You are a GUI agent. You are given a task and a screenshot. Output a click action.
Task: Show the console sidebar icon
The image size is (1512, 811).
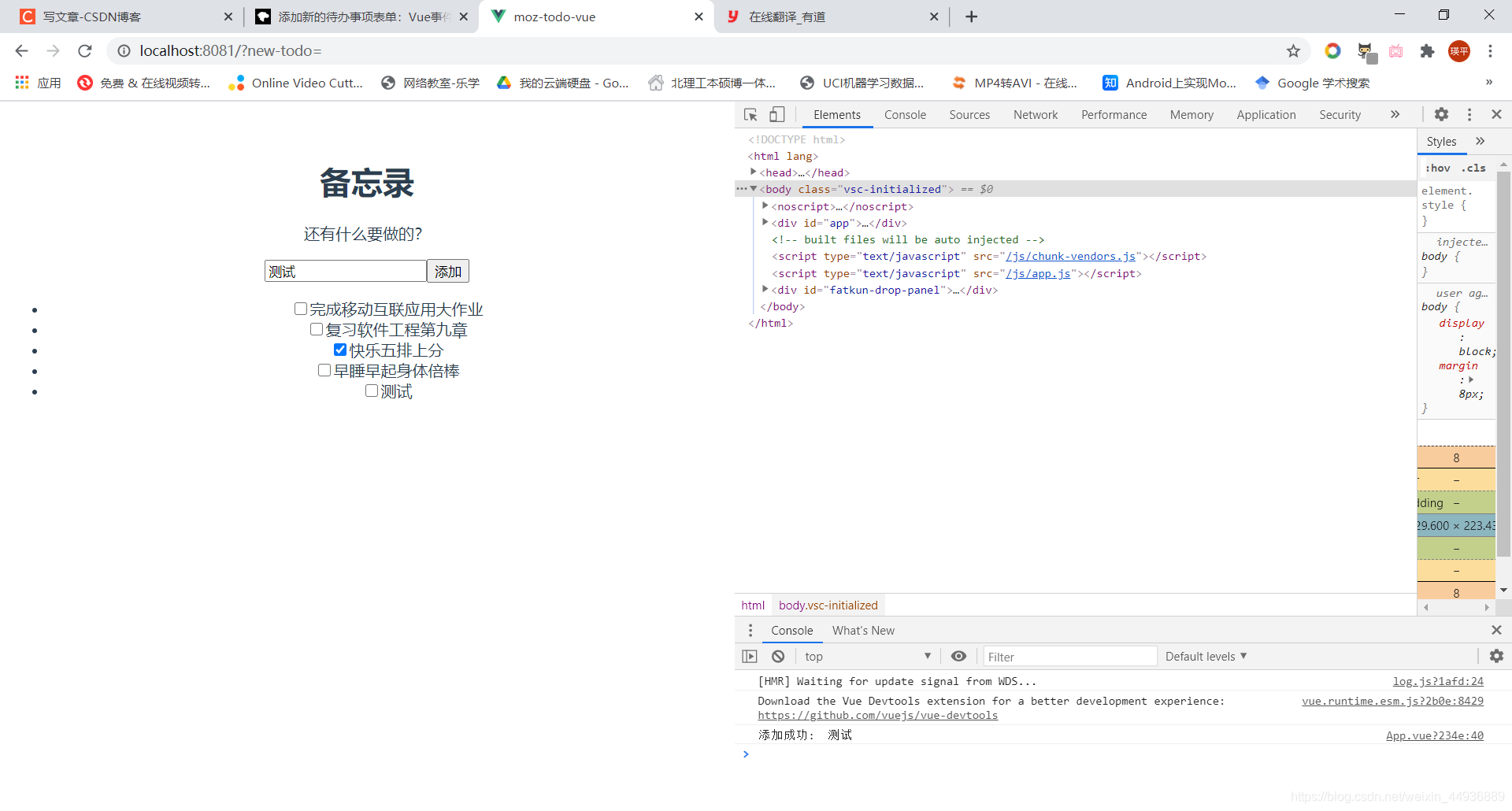click(x=750, y=656)
